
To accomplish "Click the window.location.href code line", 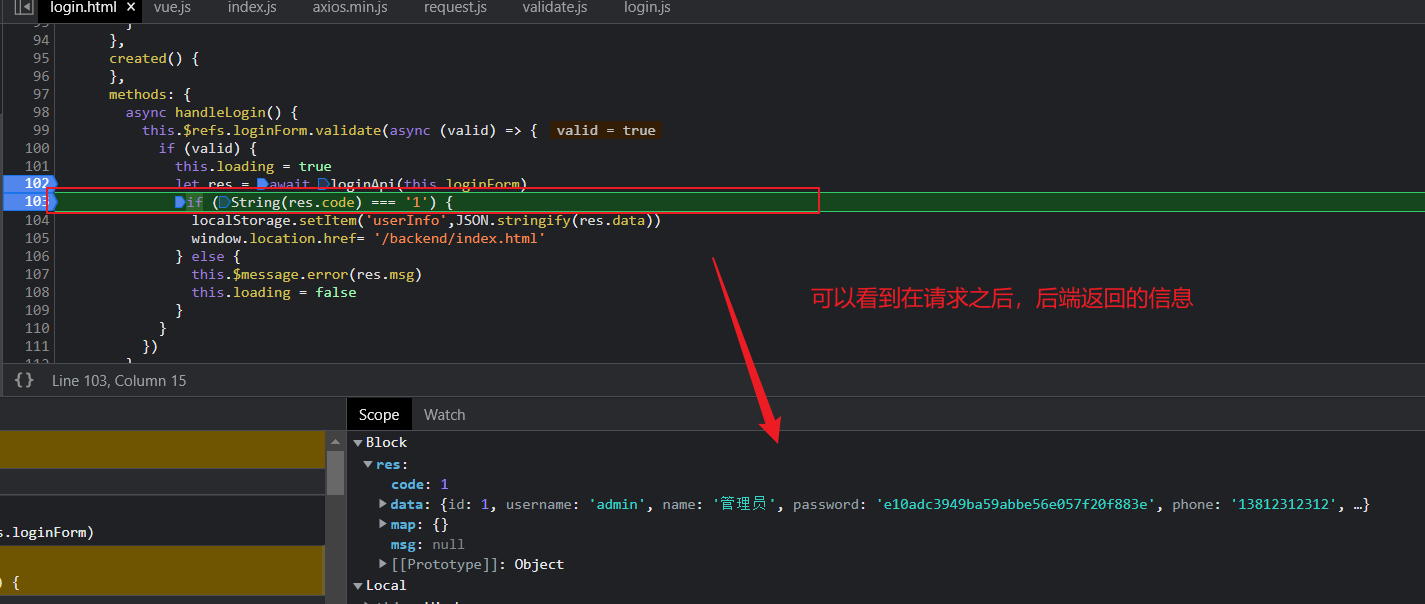I will pyautogui.click(x=368, y=238).
